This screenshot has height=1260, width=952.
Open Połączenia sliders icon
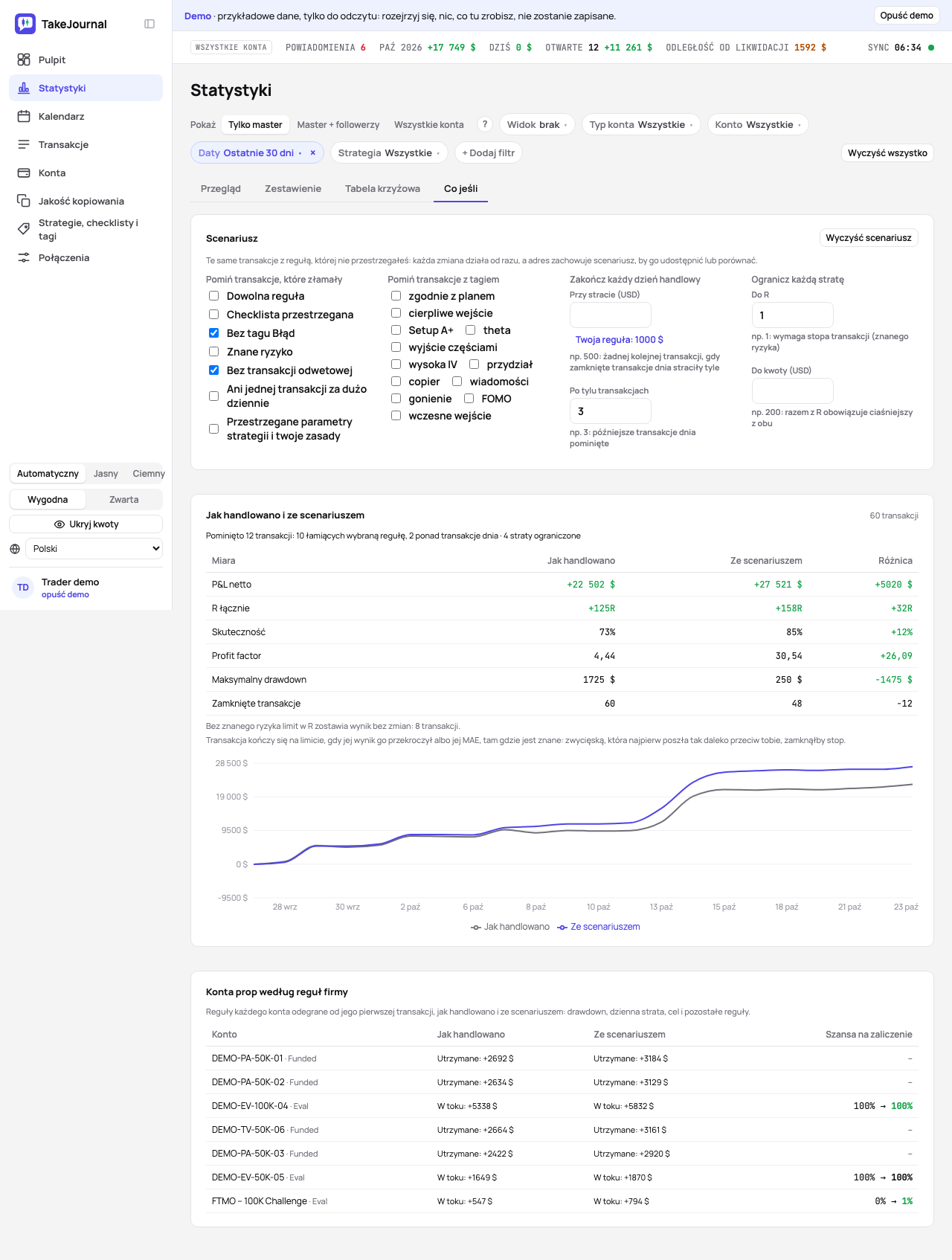24,257
